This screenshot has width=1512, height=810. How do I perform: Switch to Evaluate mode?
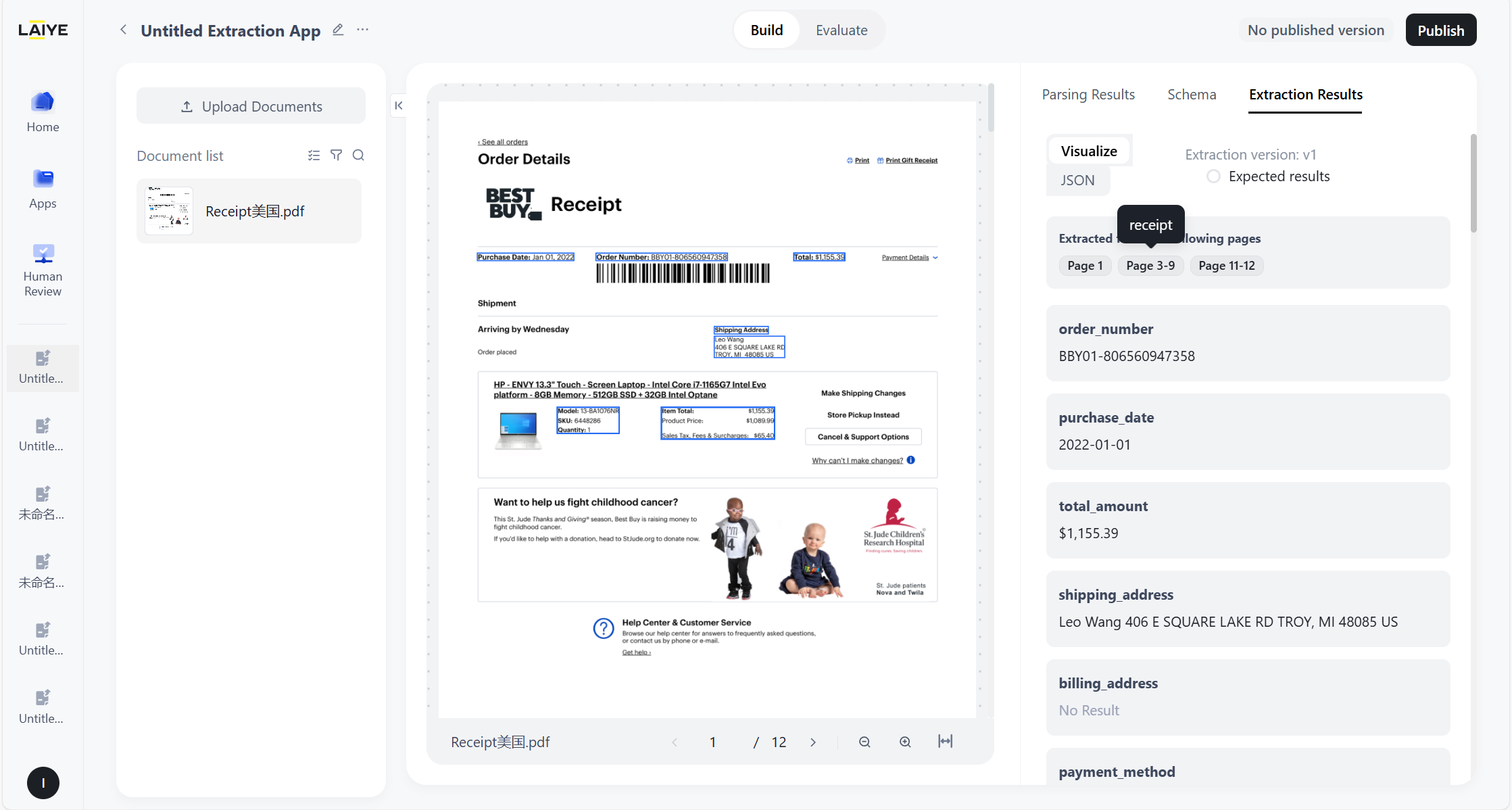click(x=841, y=30)
